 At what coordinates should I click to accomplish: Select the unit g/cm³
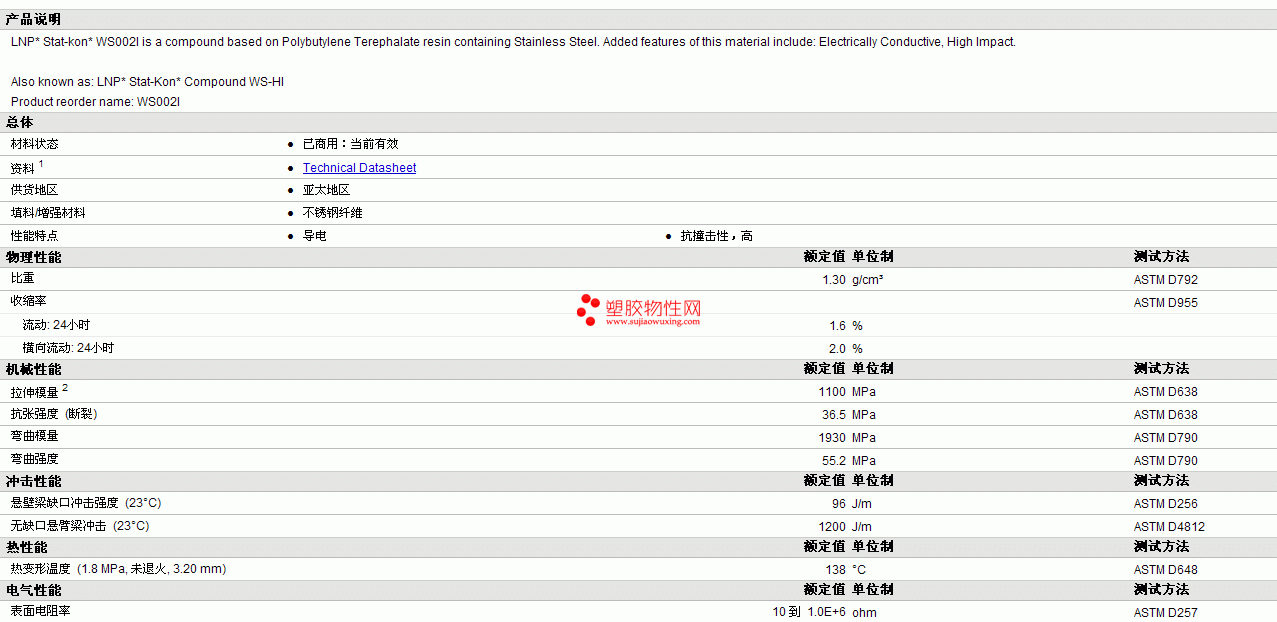pyautogui.click(x=868, y=280)
